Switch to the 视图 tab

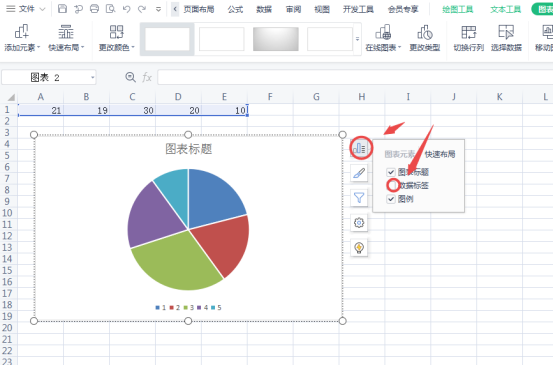coord(322,9)
